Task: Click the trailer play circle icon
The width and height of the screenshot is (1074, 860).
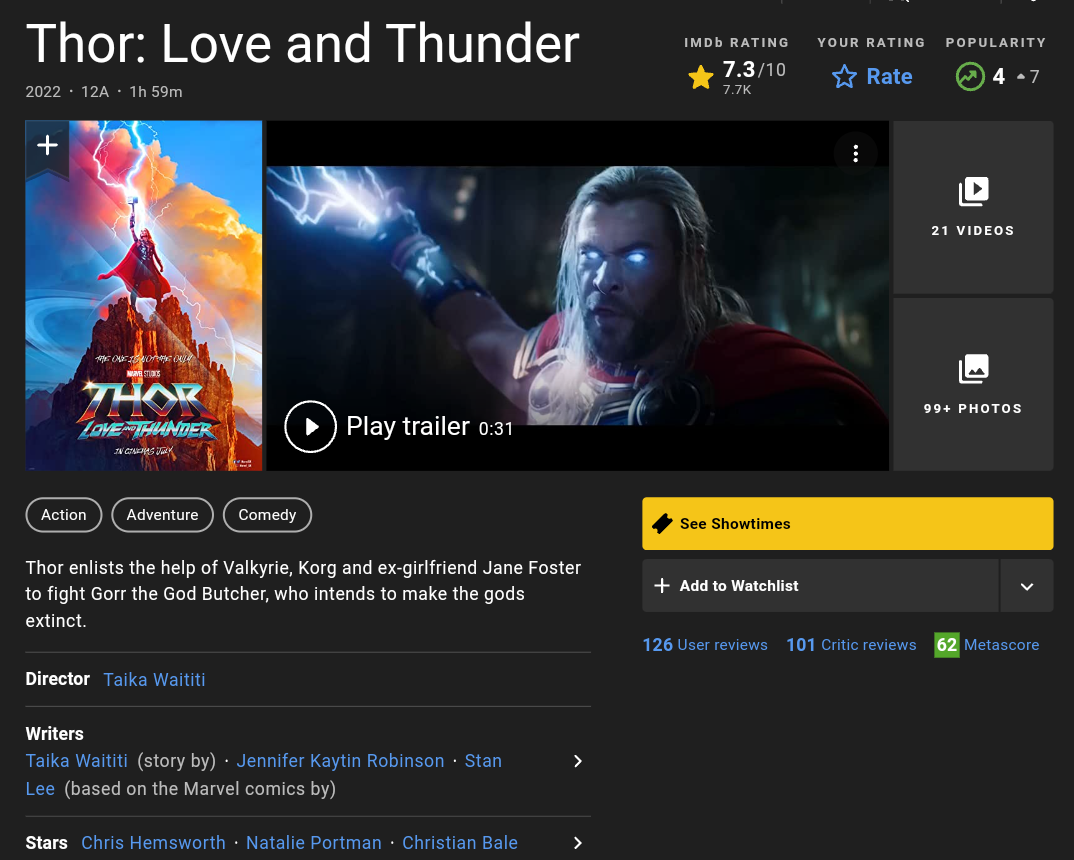Action: click(310, 427)
